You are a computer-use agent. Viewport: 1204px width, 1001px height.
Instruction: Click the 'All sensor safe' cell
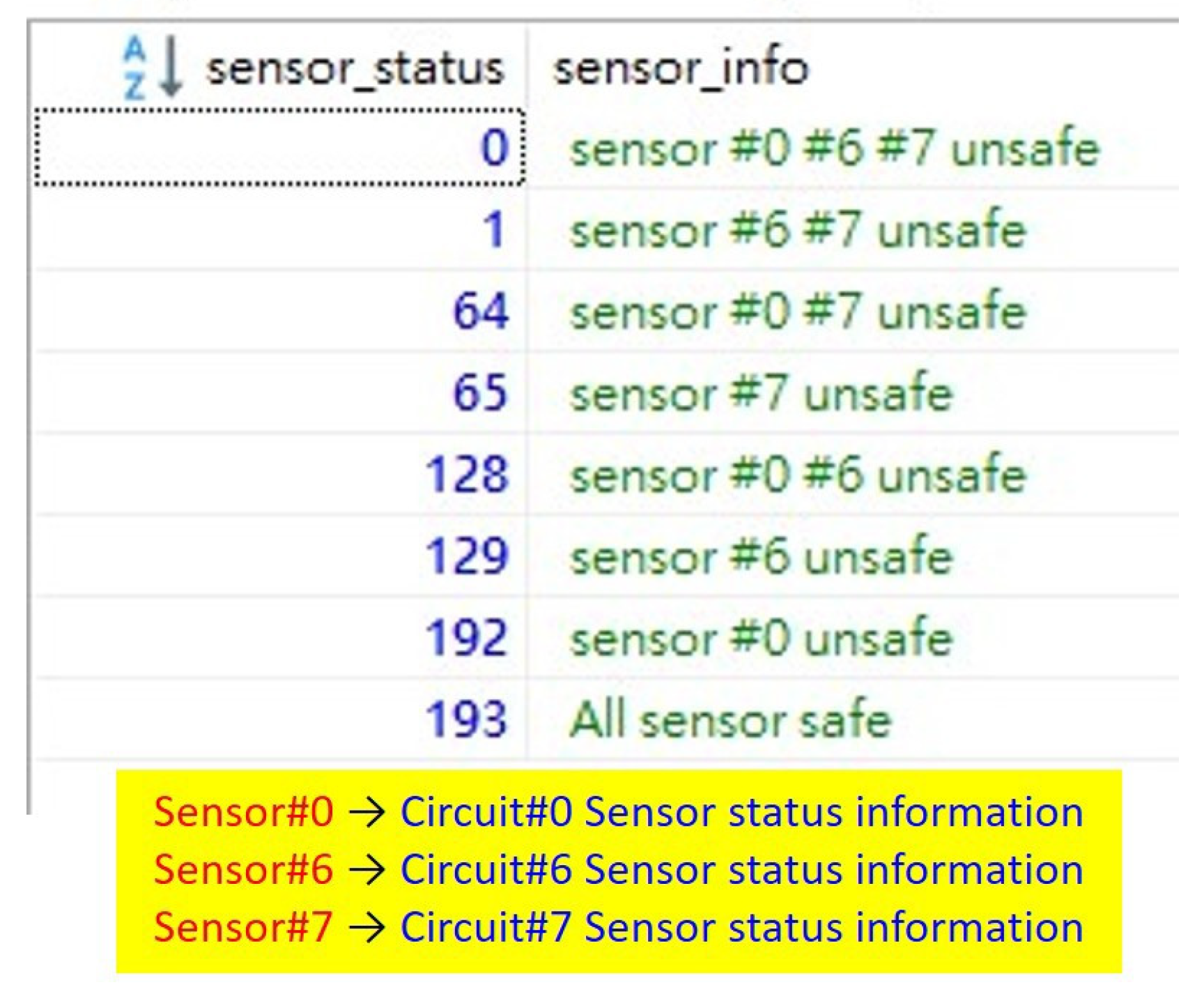click(730, 719)
